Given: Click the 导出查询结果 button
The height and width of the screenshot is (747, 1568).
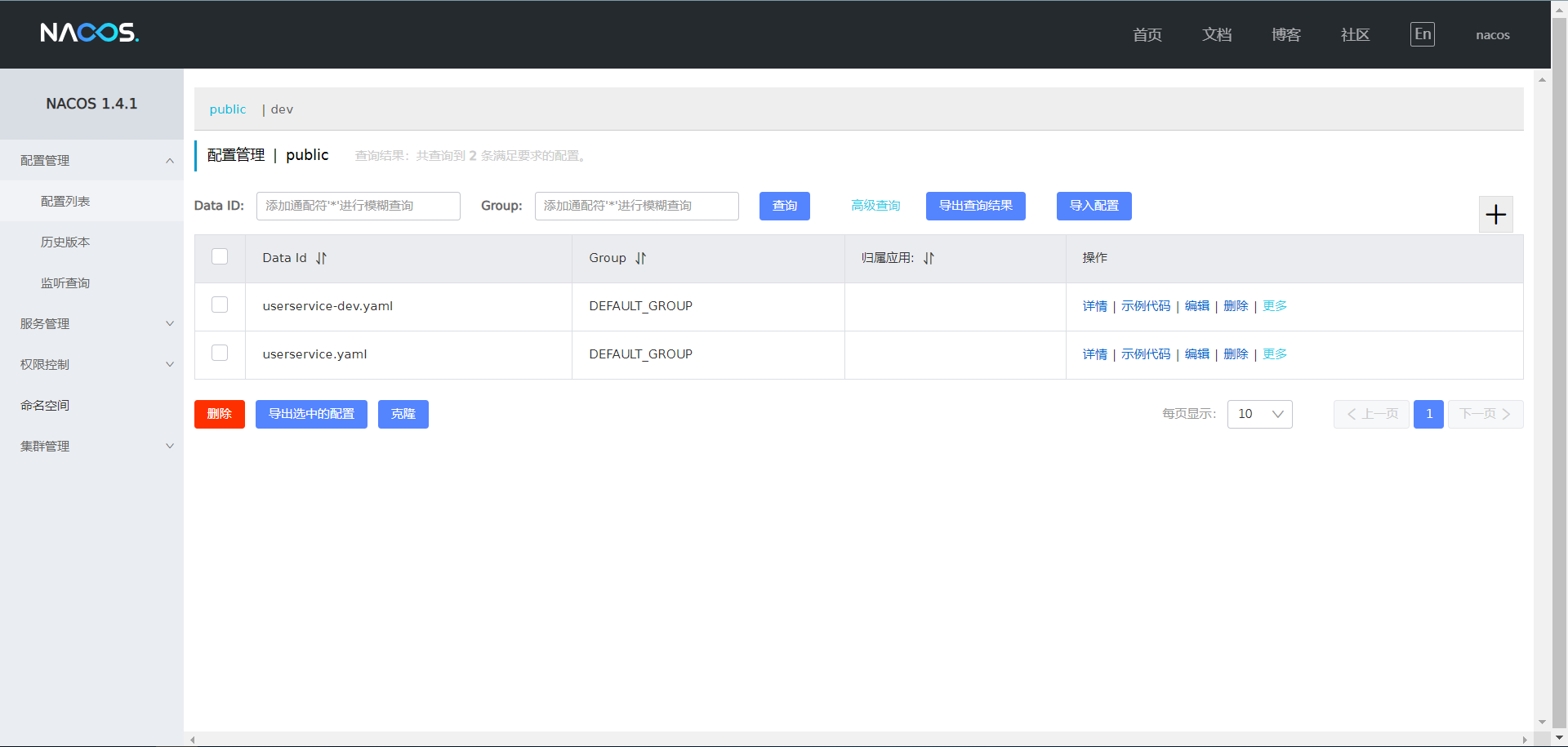Looking at the screenshot, I should coord(976,206).
